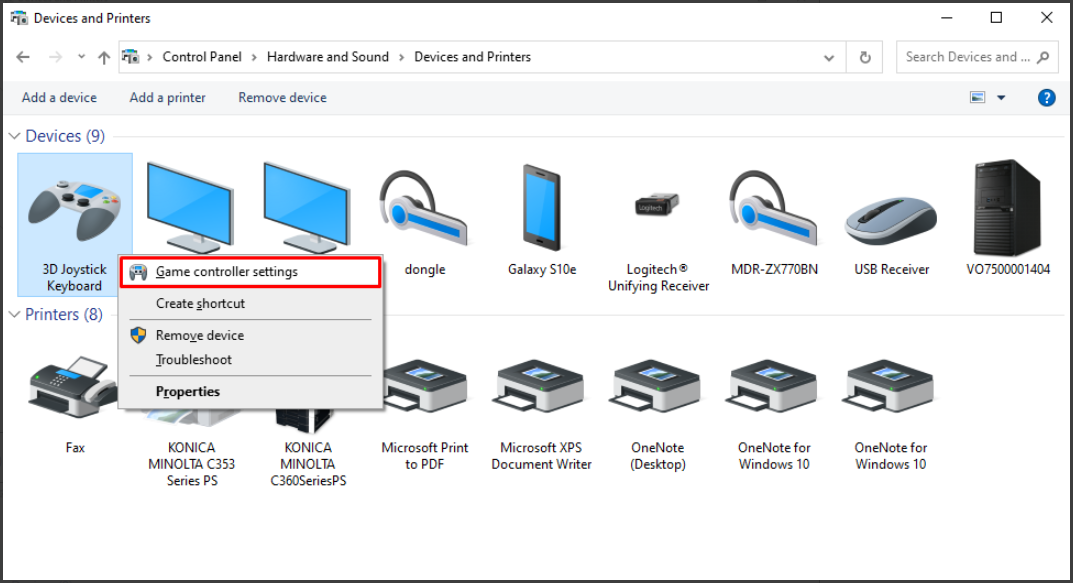The image size is (1073, 583).
Task: Click the Search Devices and Printers field
Action: click(966, 57)
